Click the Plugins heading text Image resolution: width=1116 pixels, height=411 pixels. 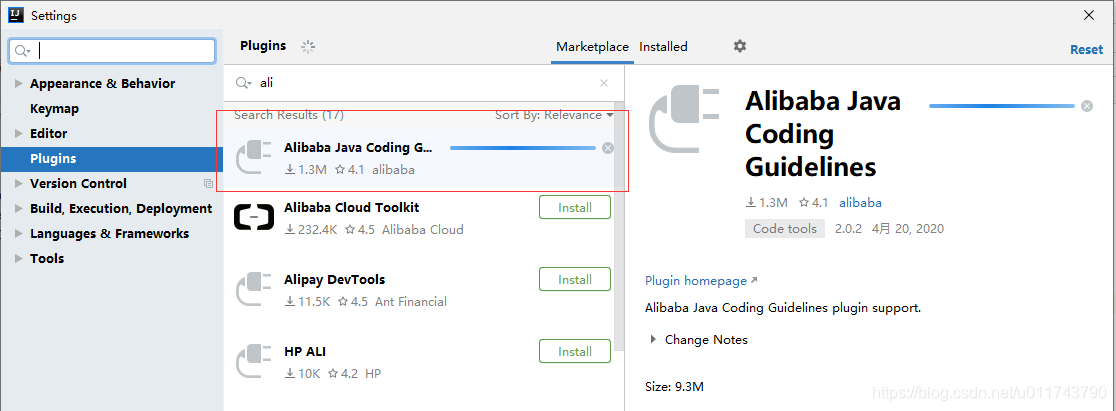263,46
